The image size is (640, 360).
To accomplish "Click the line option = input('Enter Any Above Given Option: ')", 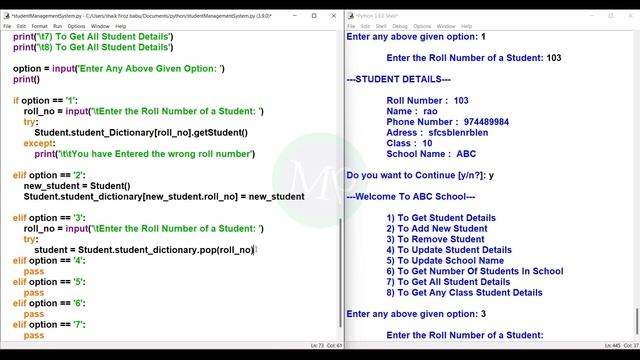I will pos(119,69).
